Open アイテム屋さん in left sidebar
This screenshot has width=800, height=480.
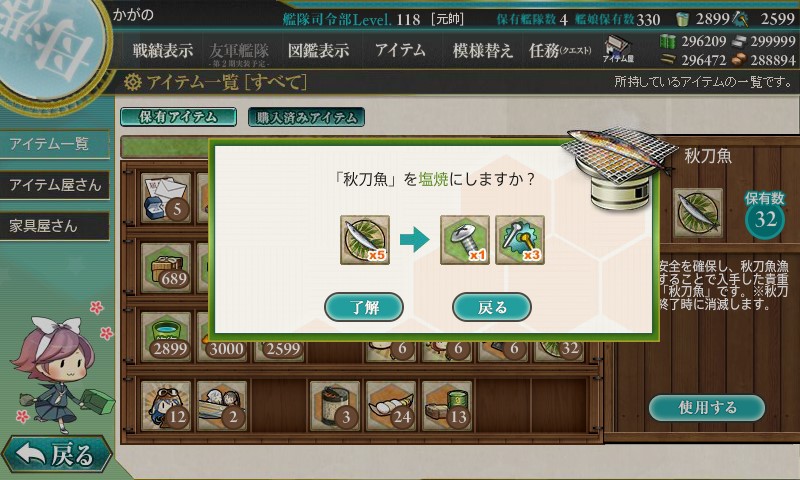pos(55,185)
